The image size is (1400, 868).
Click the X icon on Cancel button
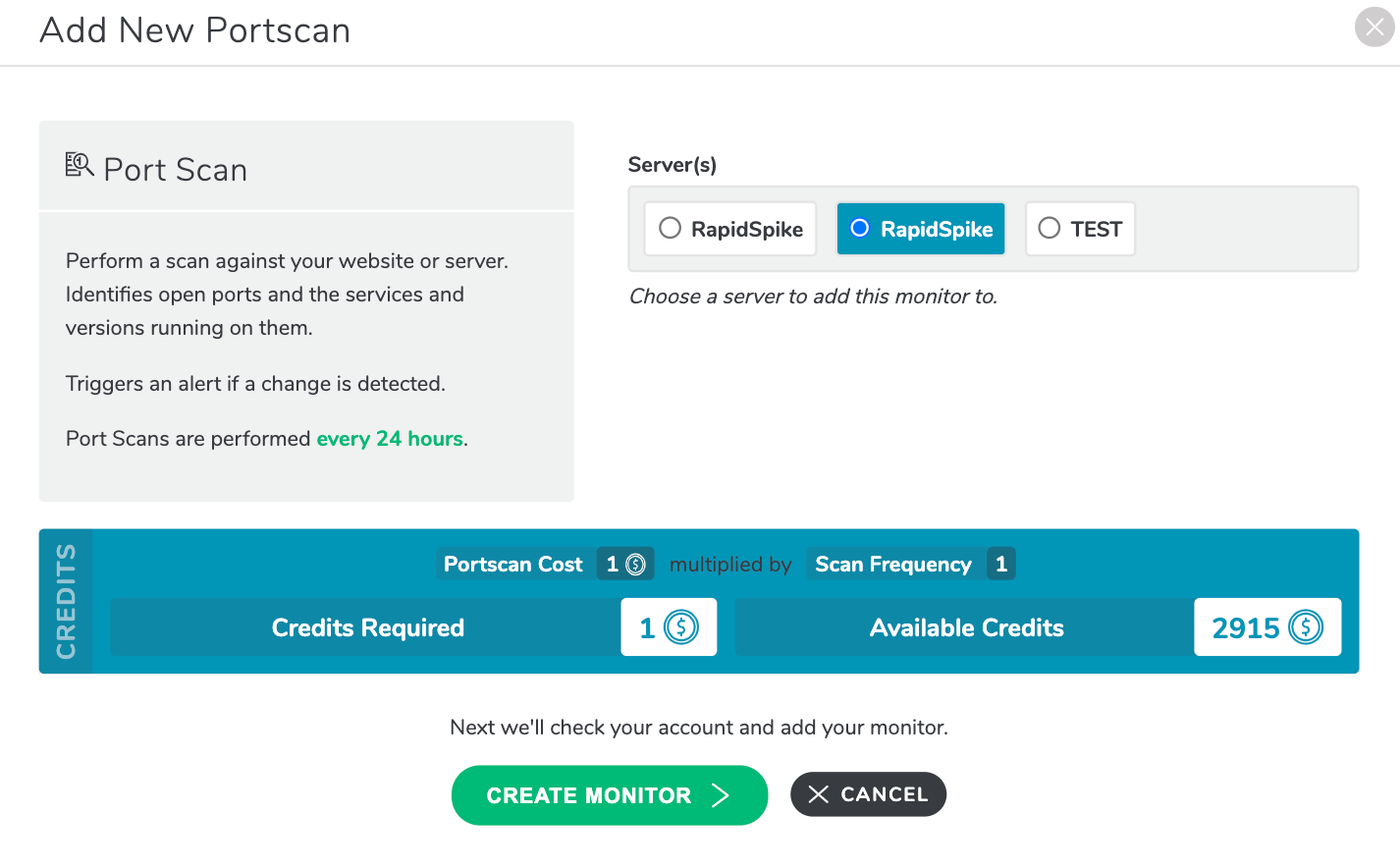click(818, 794)
